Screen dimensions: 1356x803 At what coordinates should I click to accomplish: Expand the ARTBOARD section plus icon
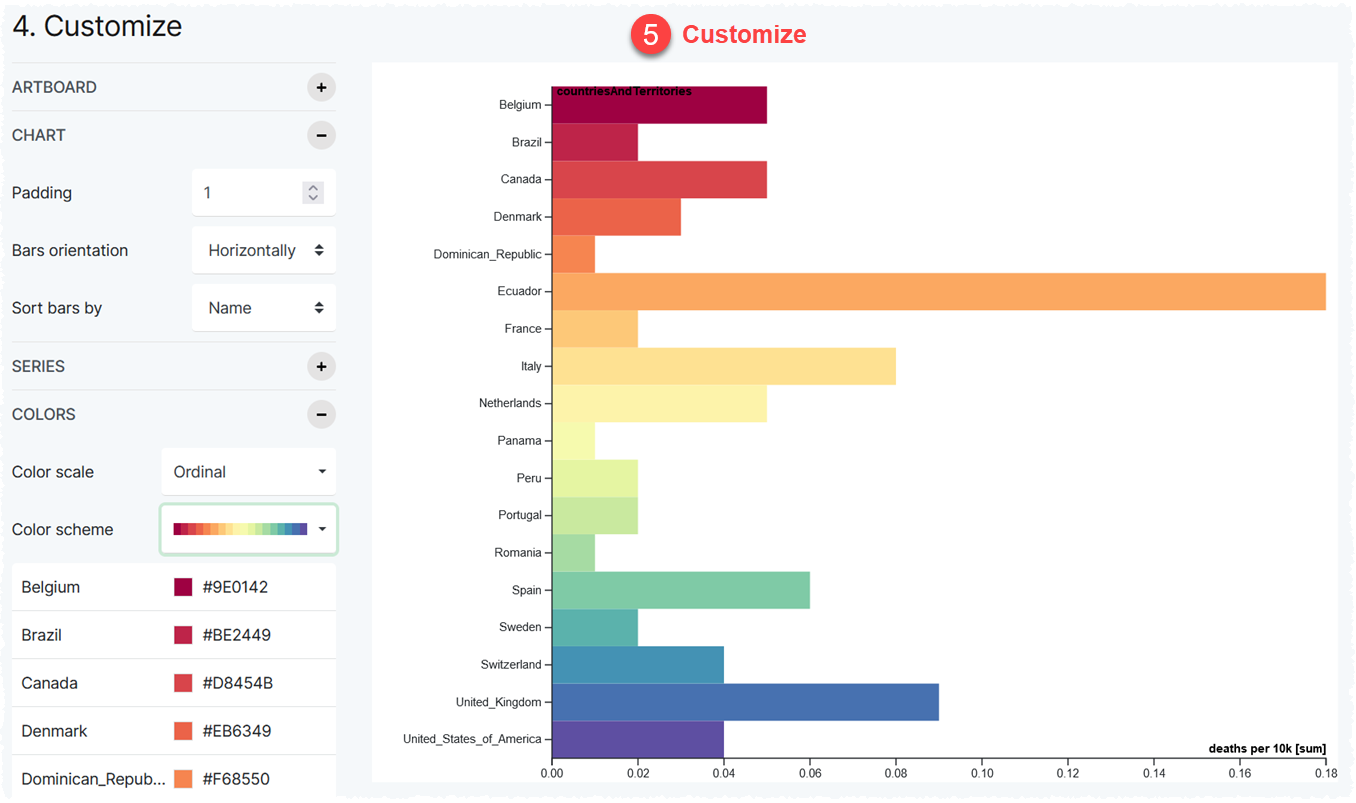pyautogui.click(x=320, y=87)
